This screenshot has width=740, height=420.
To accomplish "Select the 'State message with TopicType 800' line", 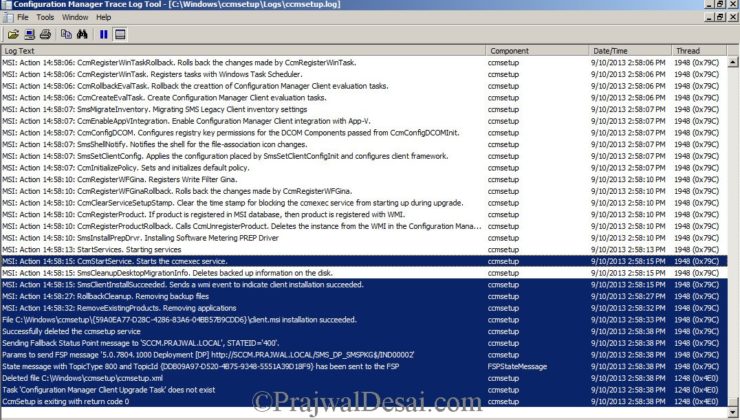I will [x=363, y=366].
